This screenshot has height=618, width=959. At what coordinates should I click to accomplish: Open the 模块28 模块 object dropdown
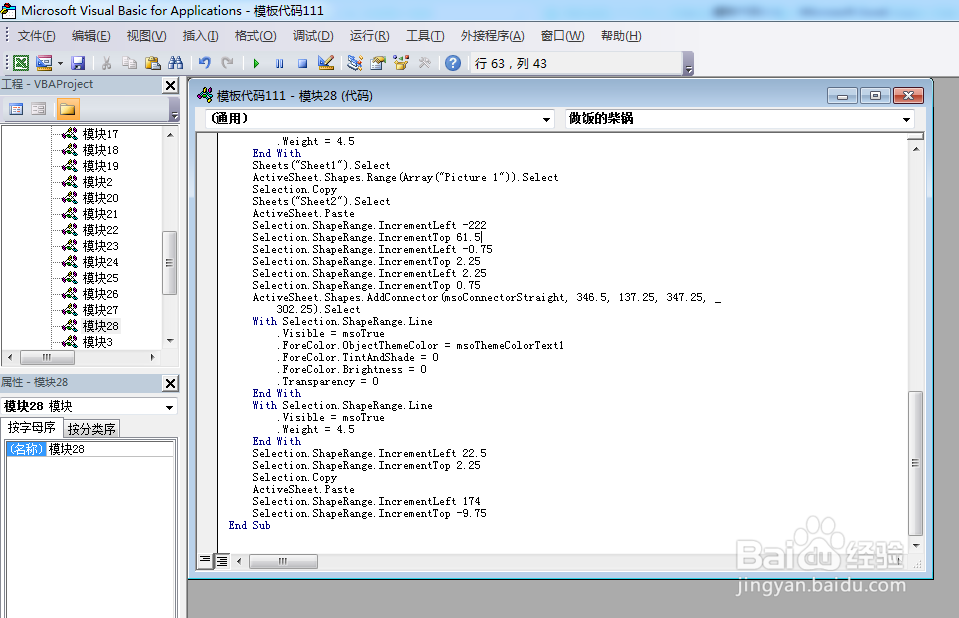coord(169,407)
